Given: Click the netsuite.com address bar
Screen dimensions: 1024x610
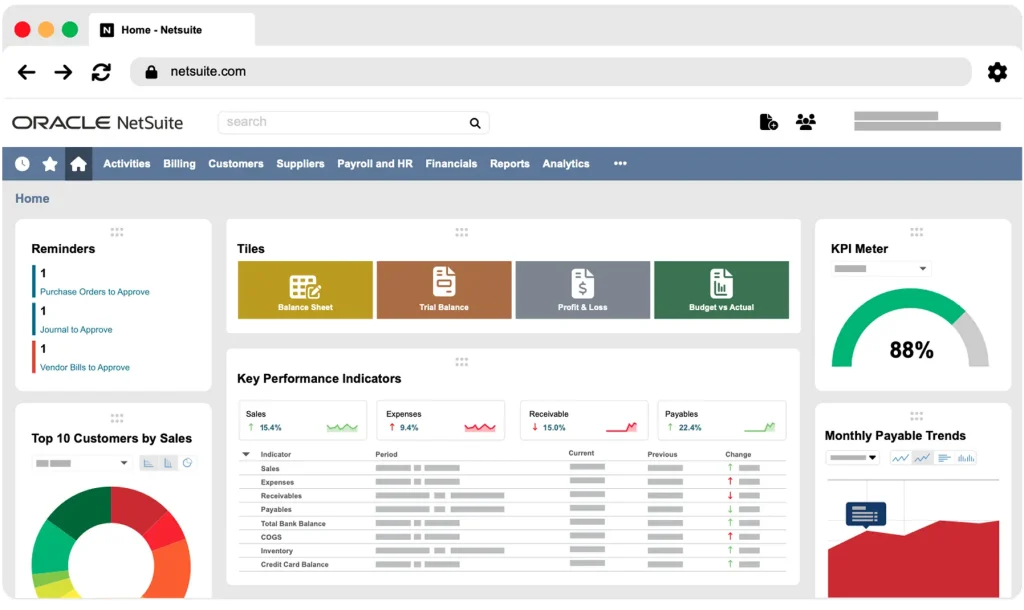Looking at the screenshot, I should [551, 72].
